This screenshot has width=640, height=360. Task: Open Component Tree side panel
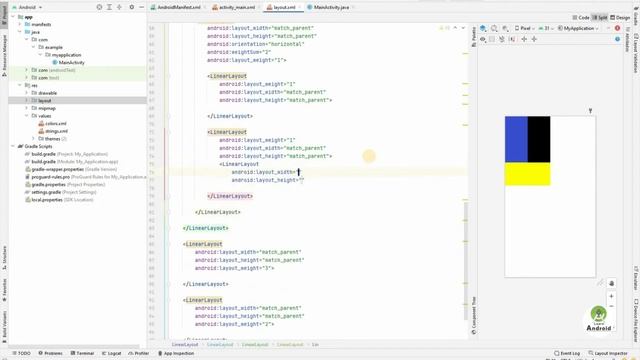click(x=473, y=316)
